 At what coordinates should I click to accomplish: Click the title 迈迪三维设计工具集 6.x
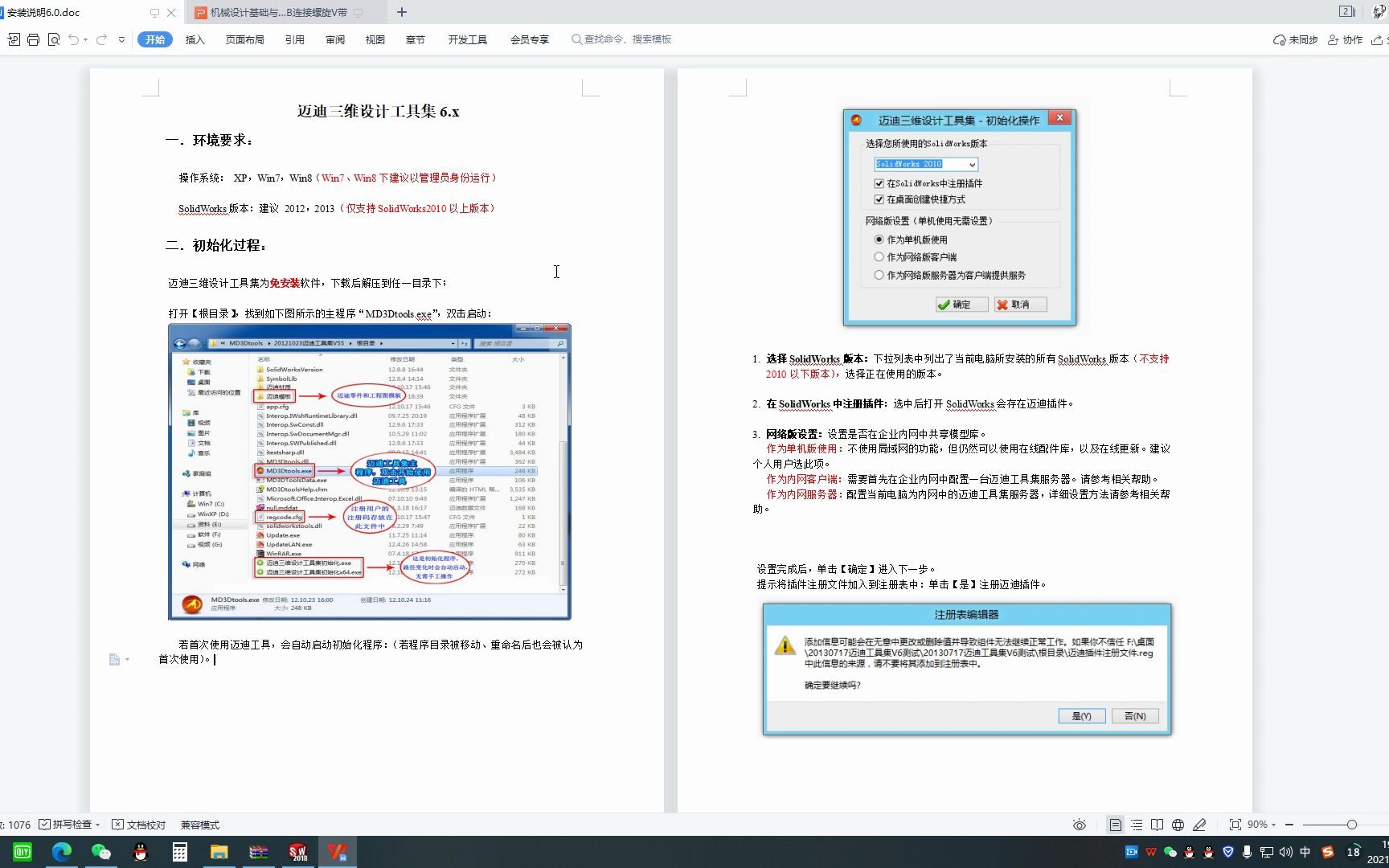[x=378, y=112]
